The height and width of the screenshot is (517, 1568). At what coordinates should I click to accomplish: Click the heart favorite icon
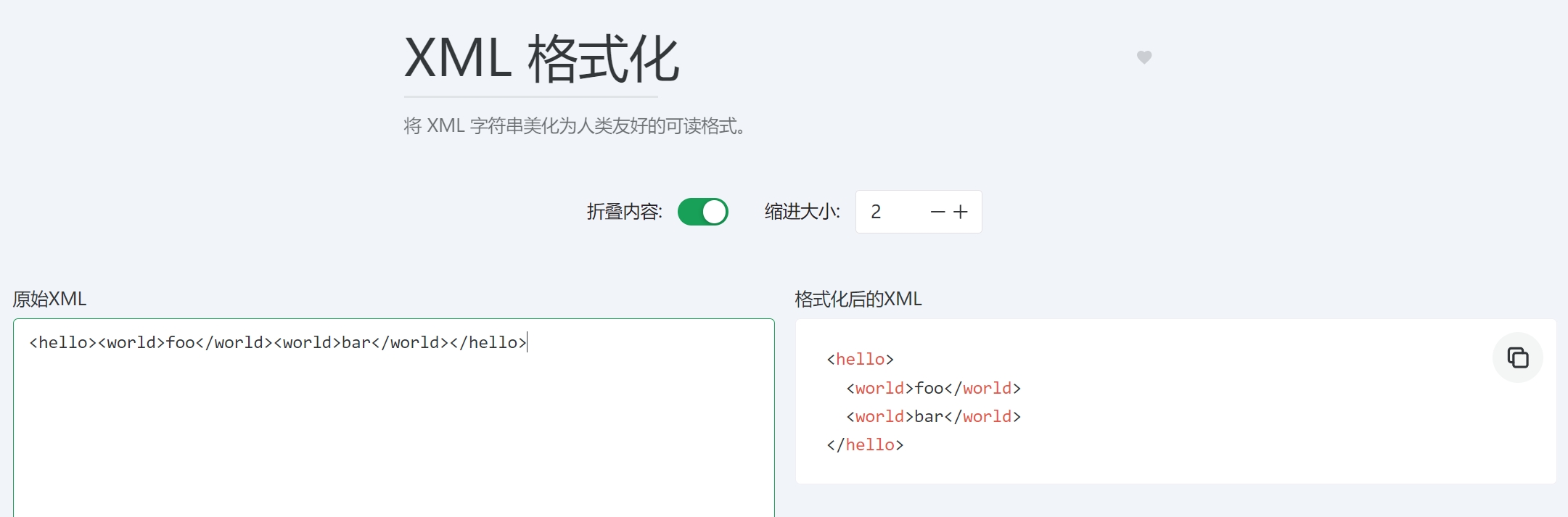pos(1144,57)
